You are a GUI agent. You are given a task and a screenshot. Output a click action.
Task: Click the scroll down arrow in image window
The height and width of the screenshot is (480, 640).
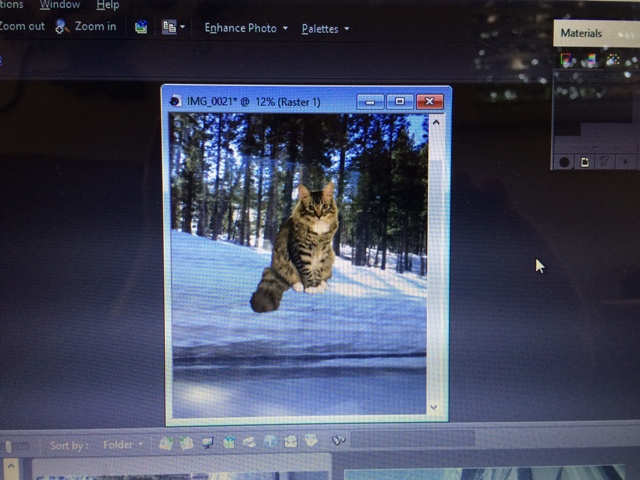click(434, 407)
